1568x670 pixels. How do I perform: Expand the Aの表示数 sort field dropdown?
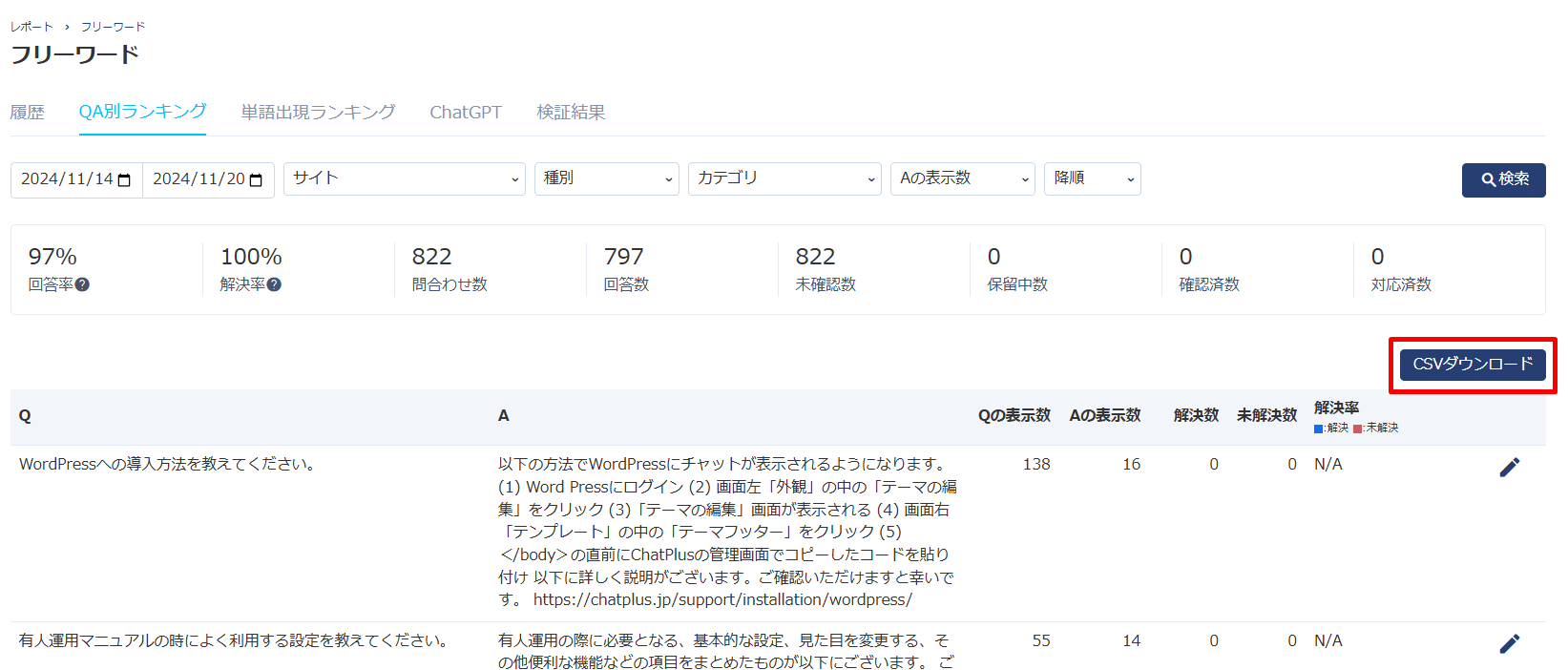(962, 178)
